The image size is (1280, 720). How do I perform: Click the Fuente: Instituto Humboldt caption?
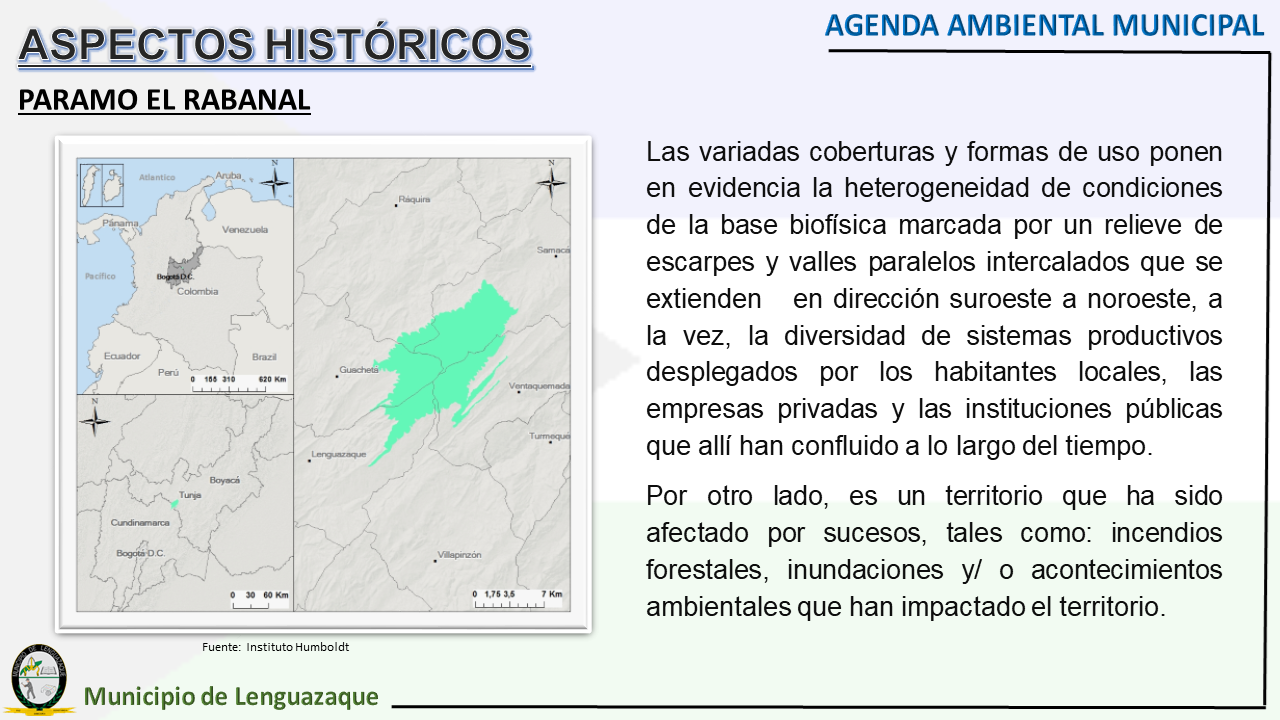tap(275, 647)
